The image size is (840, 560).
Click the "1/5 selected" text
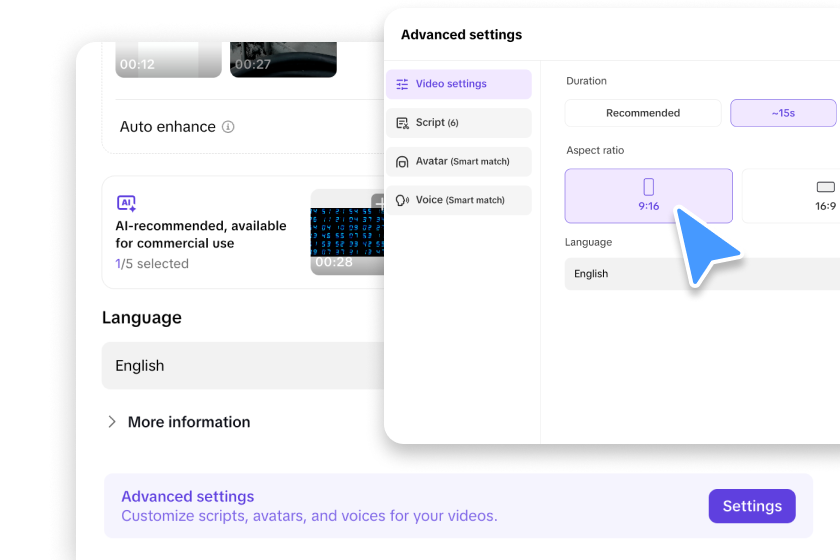tap(151, 264)
